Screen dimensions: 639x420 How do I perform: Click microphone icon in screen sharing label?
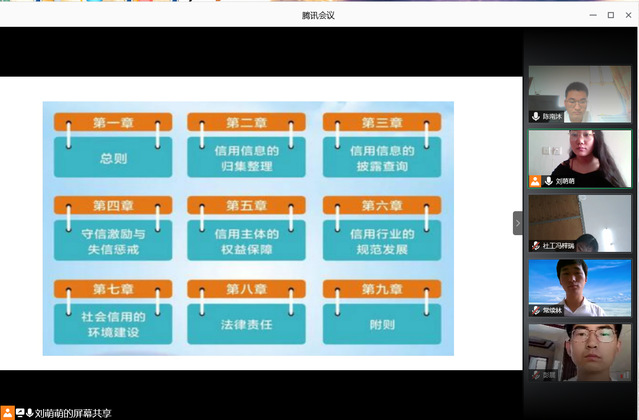click(x=29, y=412)
